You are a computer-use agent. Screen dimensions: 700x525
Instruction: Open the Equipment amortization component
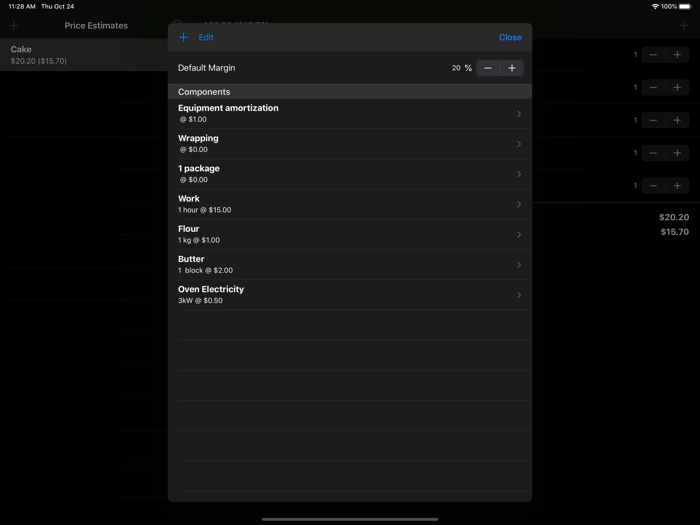click(350, 114)
